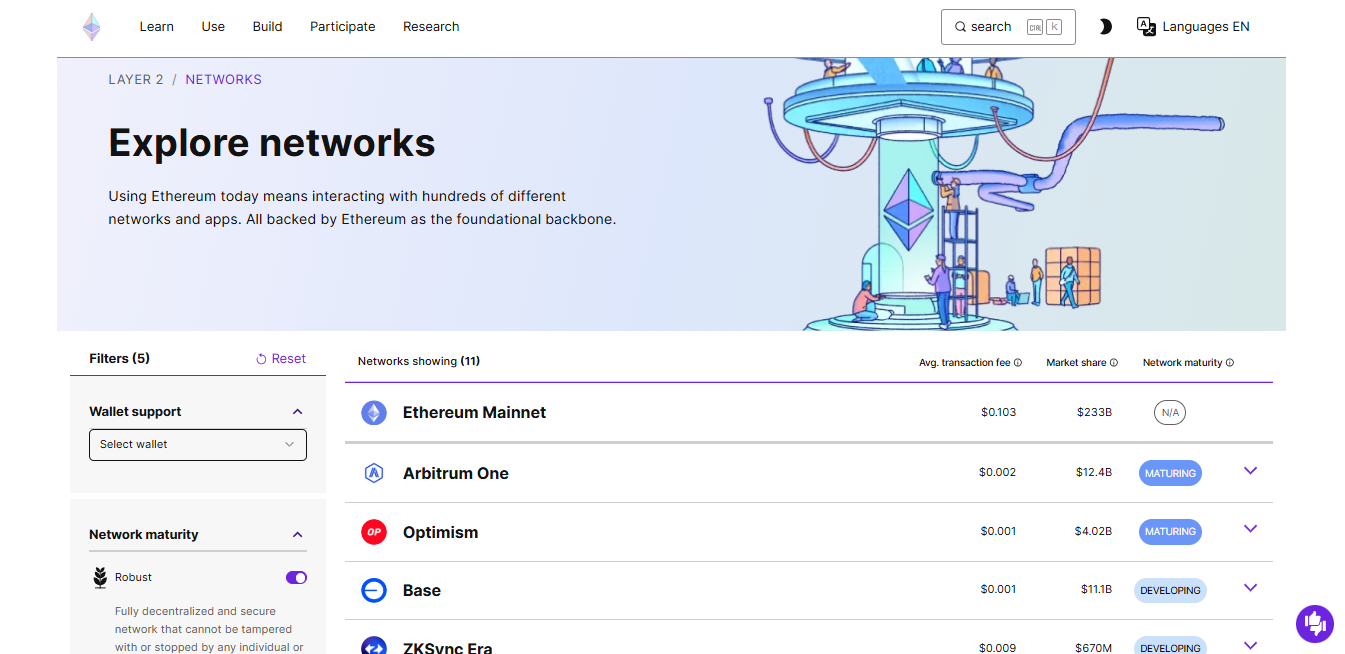
Task: Click Optimism's $4.02B market share
Action: [1093, 531]
